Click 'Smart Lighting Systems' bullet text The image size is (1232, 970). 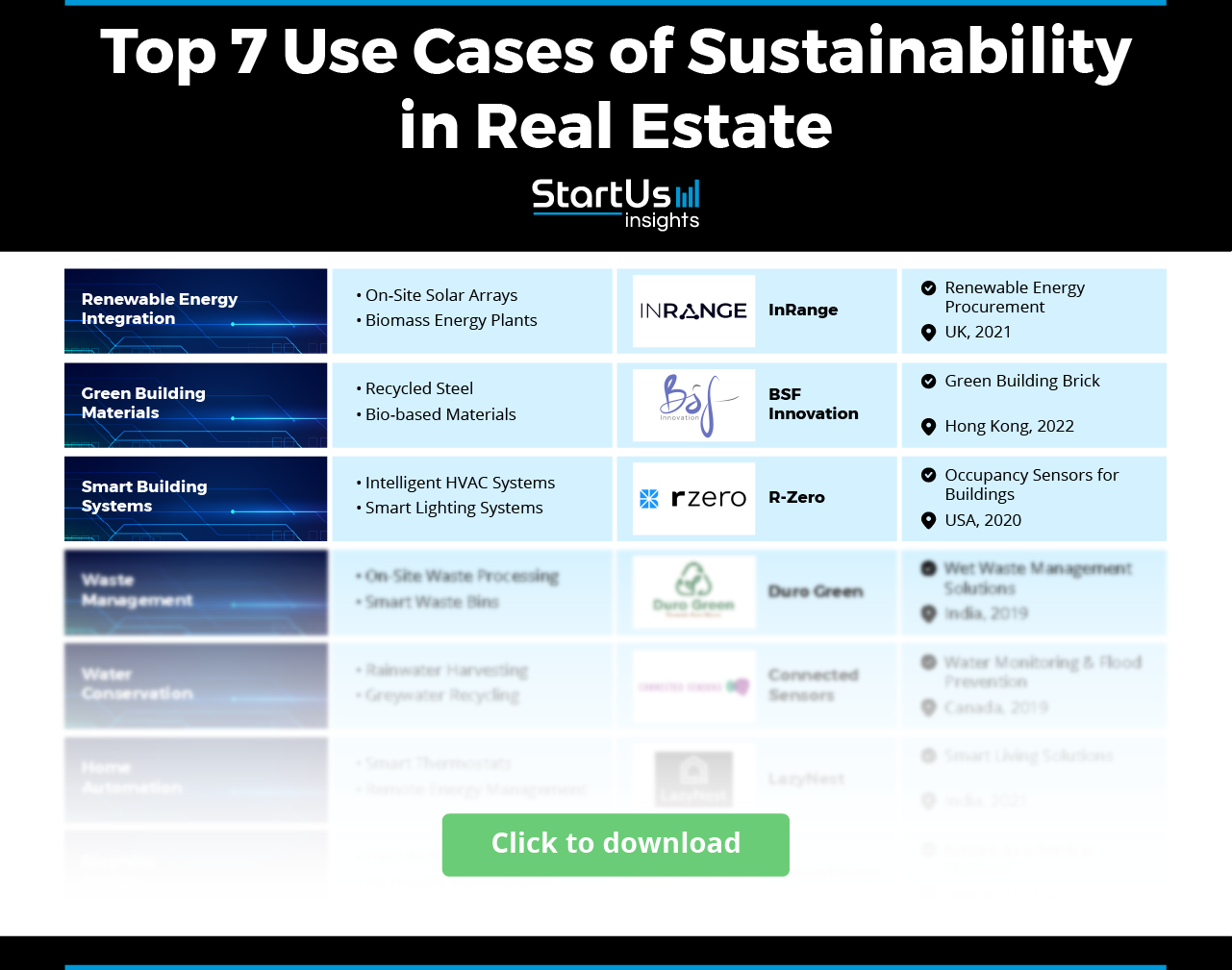pyautogui.click(x=454, y=508)
